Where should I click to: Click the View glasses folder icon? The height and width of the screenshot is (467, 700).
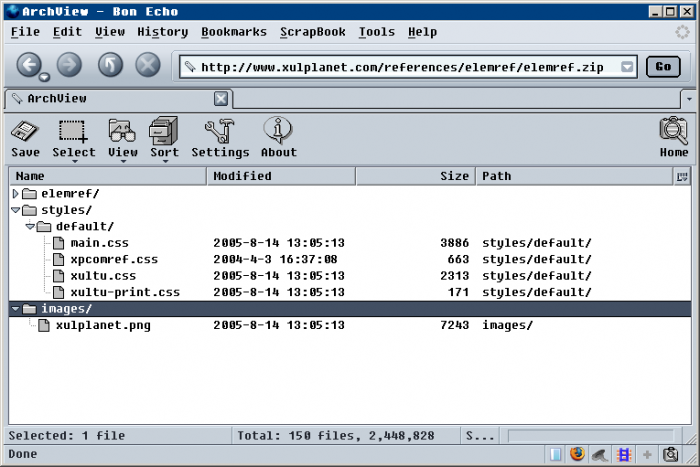(x=122, y=131)
